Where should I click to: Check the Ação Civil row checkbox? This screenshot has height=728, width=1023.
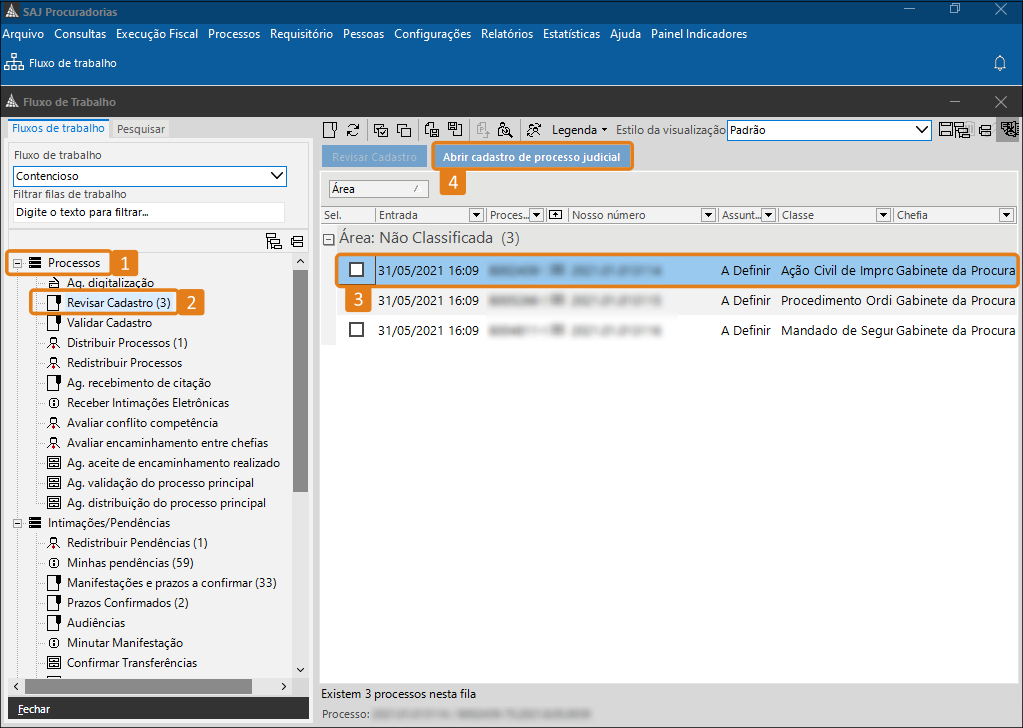[356, 270]
